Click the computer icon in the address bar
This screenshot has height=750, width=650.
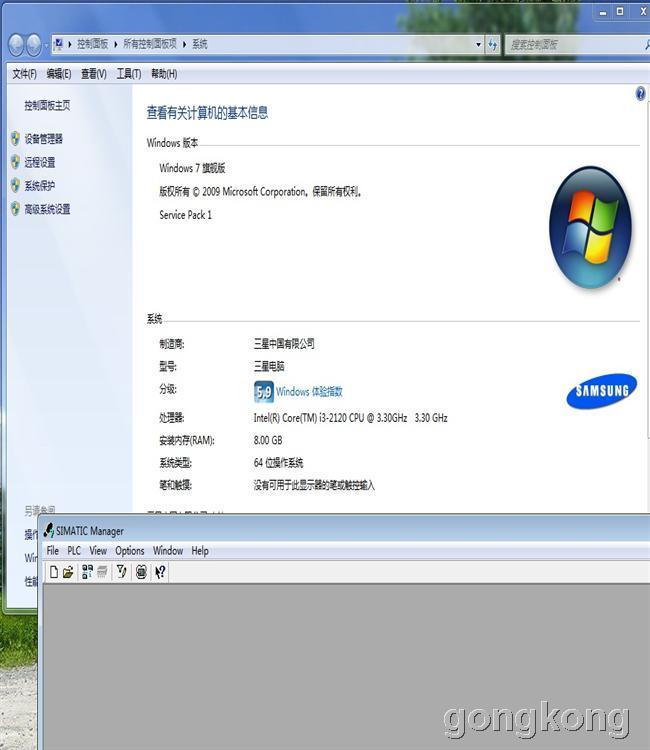[x=58, y=44]
